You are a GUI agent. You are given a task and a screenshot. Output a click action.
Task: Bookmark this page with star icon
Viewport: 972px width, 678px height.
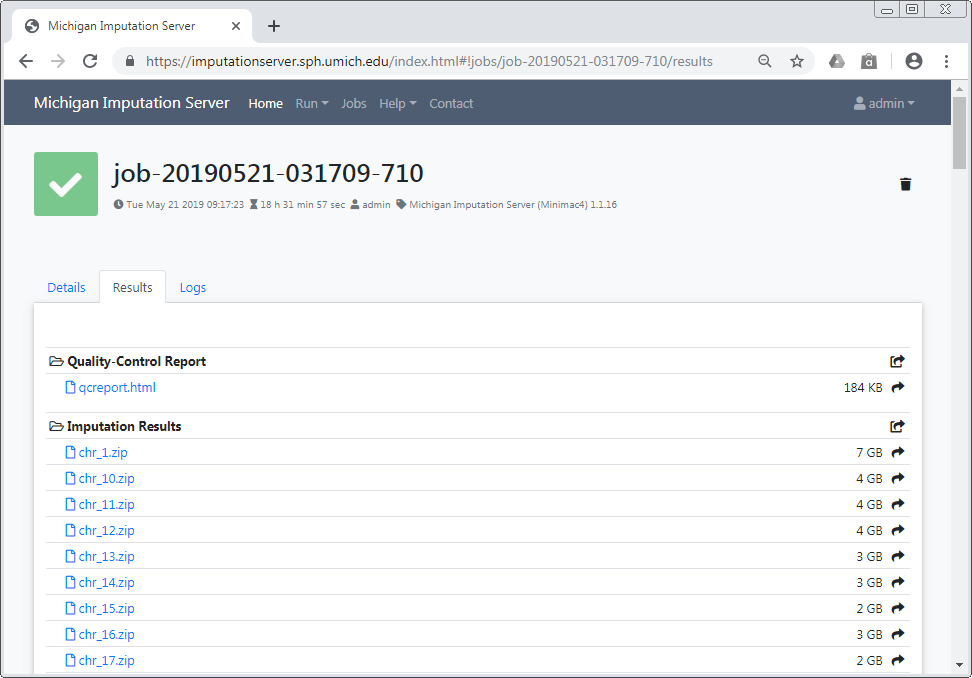[797, 61]
